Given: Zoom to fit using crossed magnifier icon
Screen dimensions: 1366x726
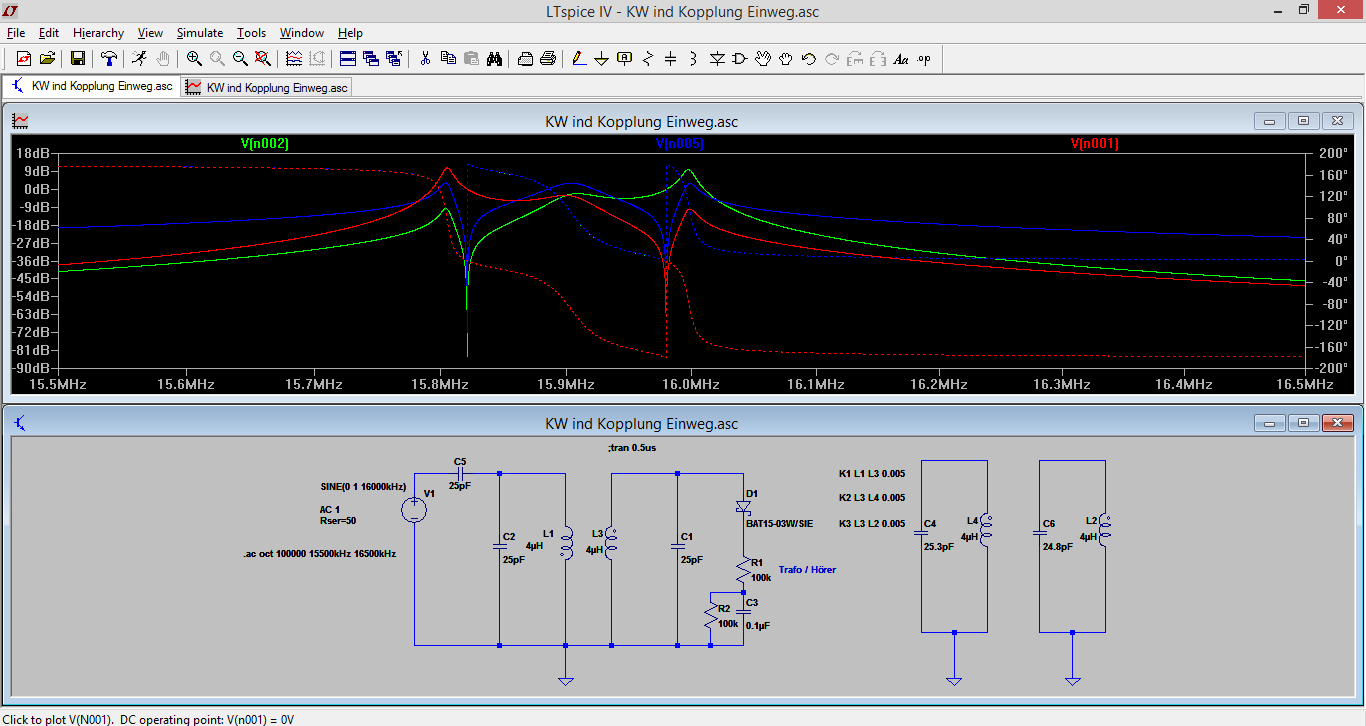Looking at the screenshot, I should click(x=263, y=59).
